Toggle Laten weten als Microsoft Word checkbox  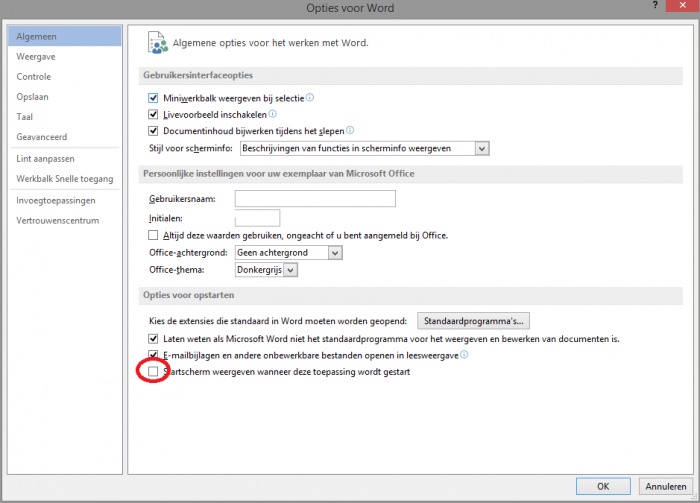[x=153, y=339]
